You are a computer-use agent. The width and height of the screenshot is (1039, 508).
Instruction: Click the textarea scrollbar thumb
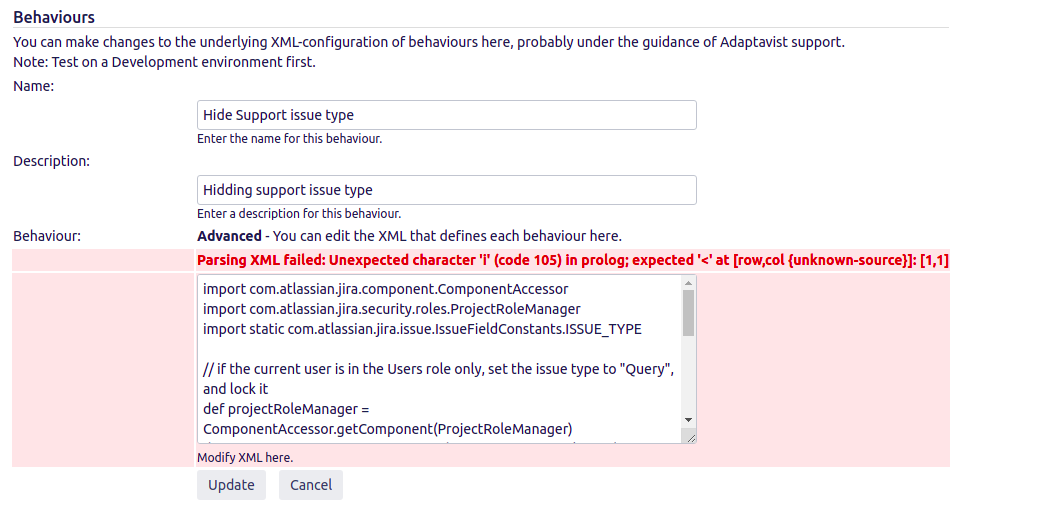(688, 313)
